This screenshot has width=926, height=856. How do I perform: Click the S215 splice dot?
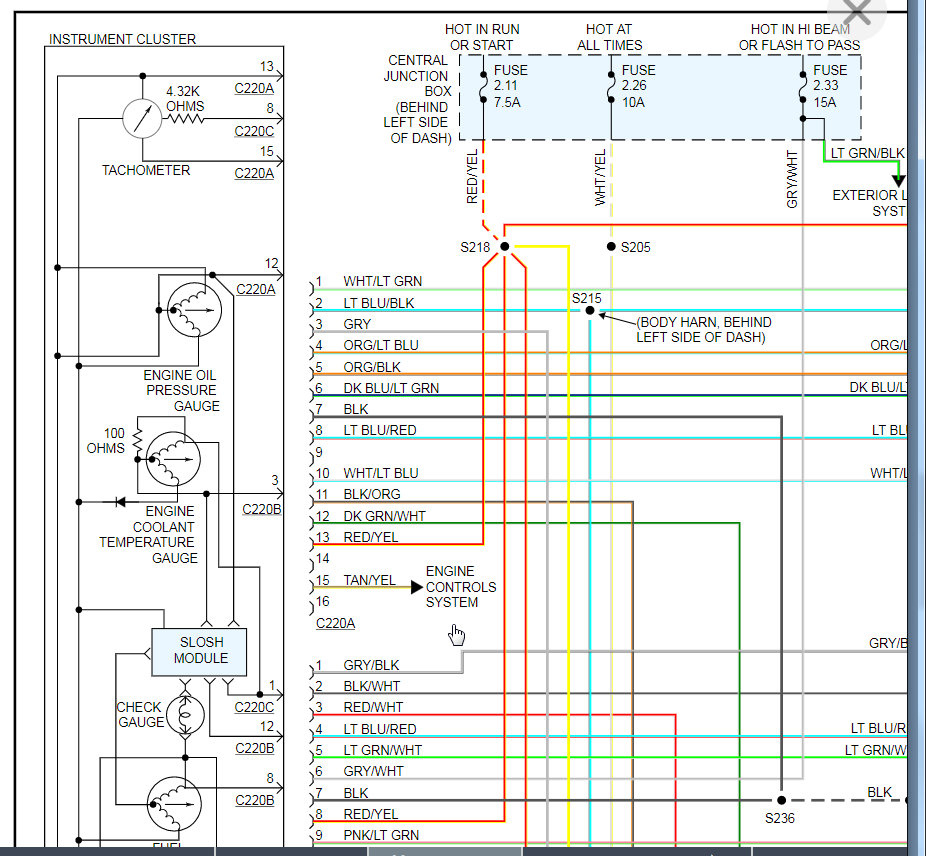coord(590,310)
